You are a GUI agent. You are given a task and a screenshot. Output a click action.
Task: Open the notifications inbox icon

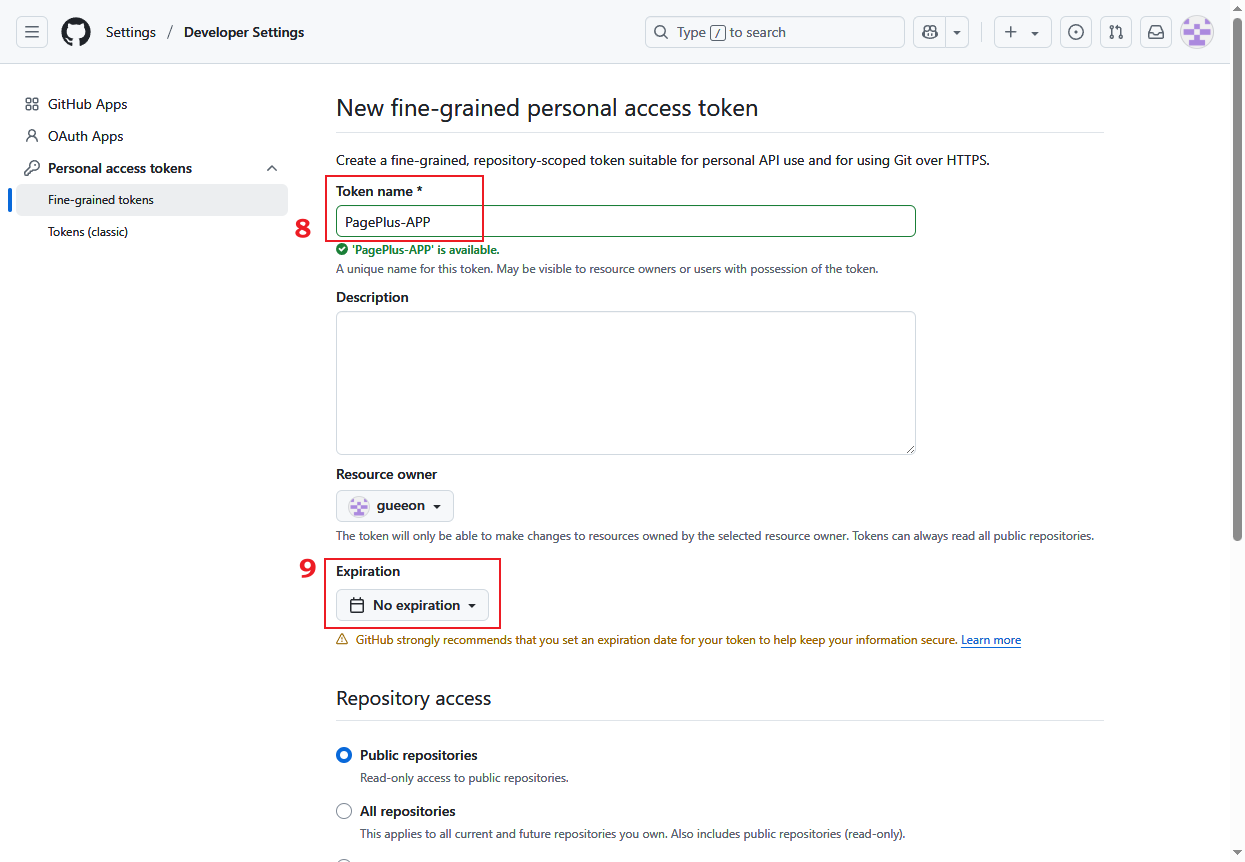(x=1156, y=32)
